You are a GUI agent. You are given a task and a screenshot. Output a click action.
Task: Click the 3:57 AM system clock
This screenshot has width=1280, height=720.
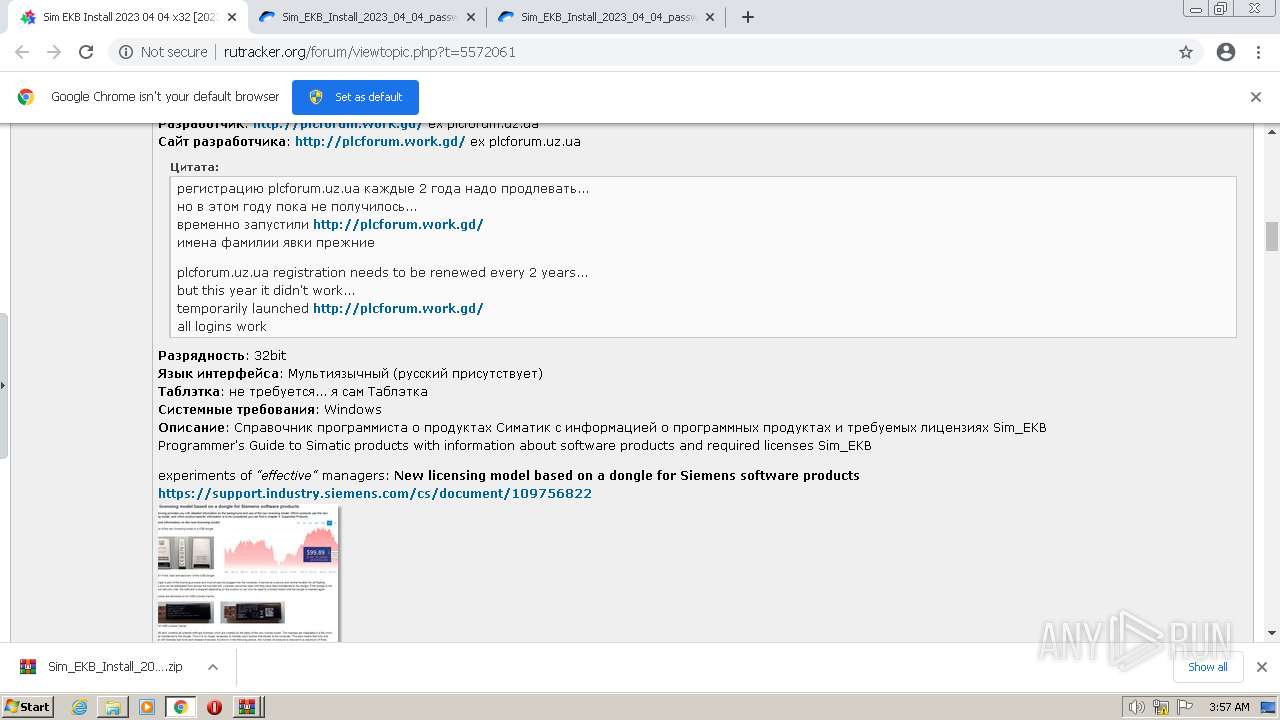coord(1229,707)
